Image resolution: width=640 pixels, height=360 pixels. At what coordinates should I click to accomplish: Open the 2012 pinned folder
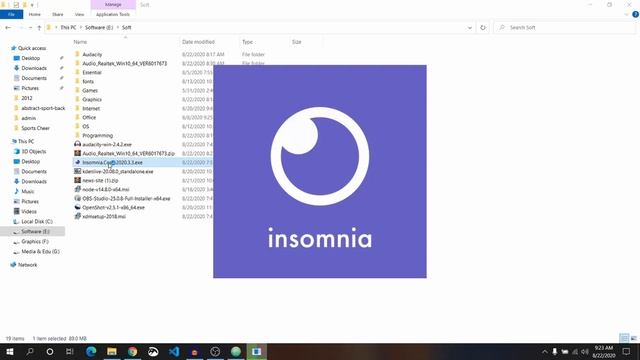click(27, 98)
